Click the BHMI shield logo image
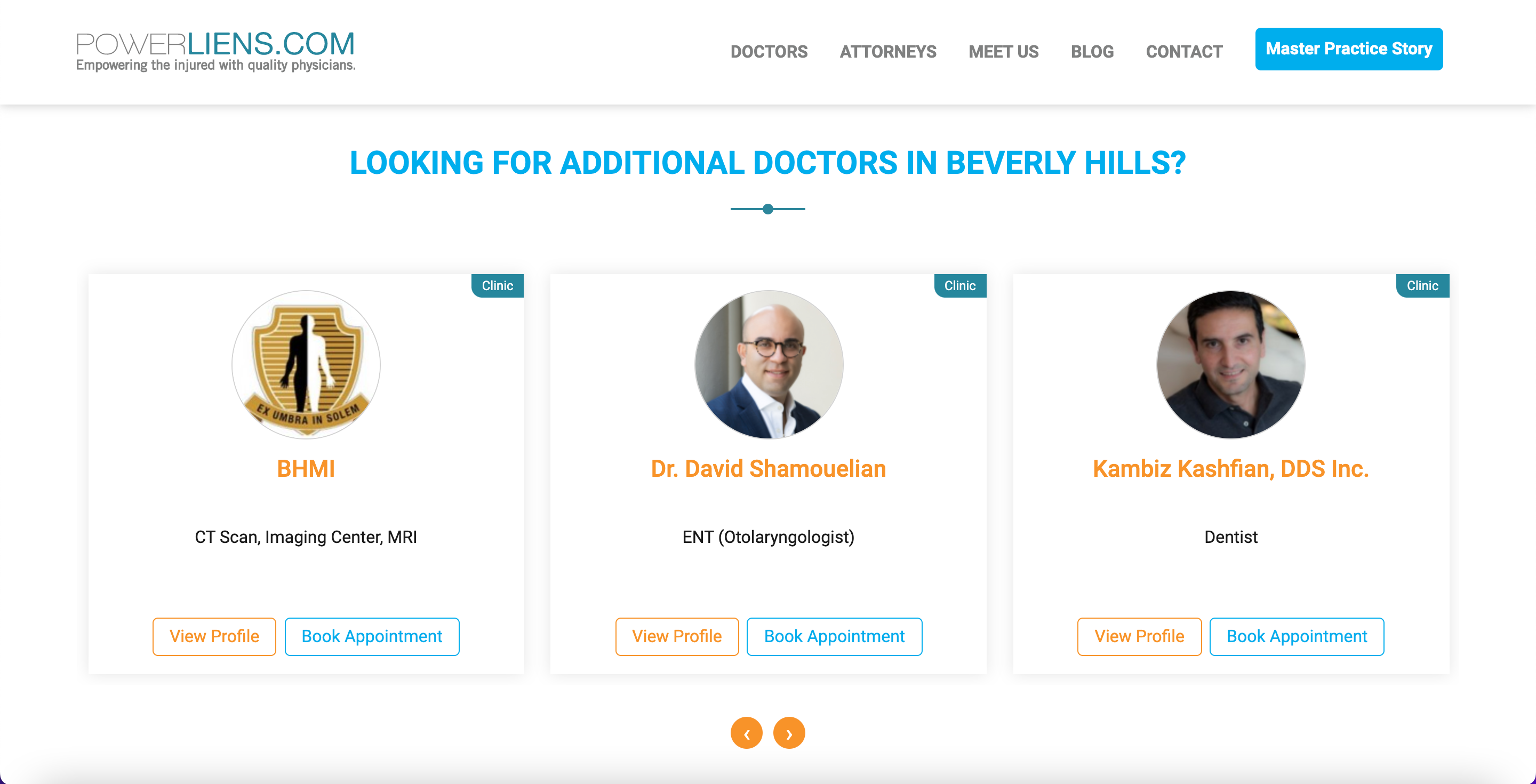Viewport: 1536px width, 784px height. coord(306,364)
